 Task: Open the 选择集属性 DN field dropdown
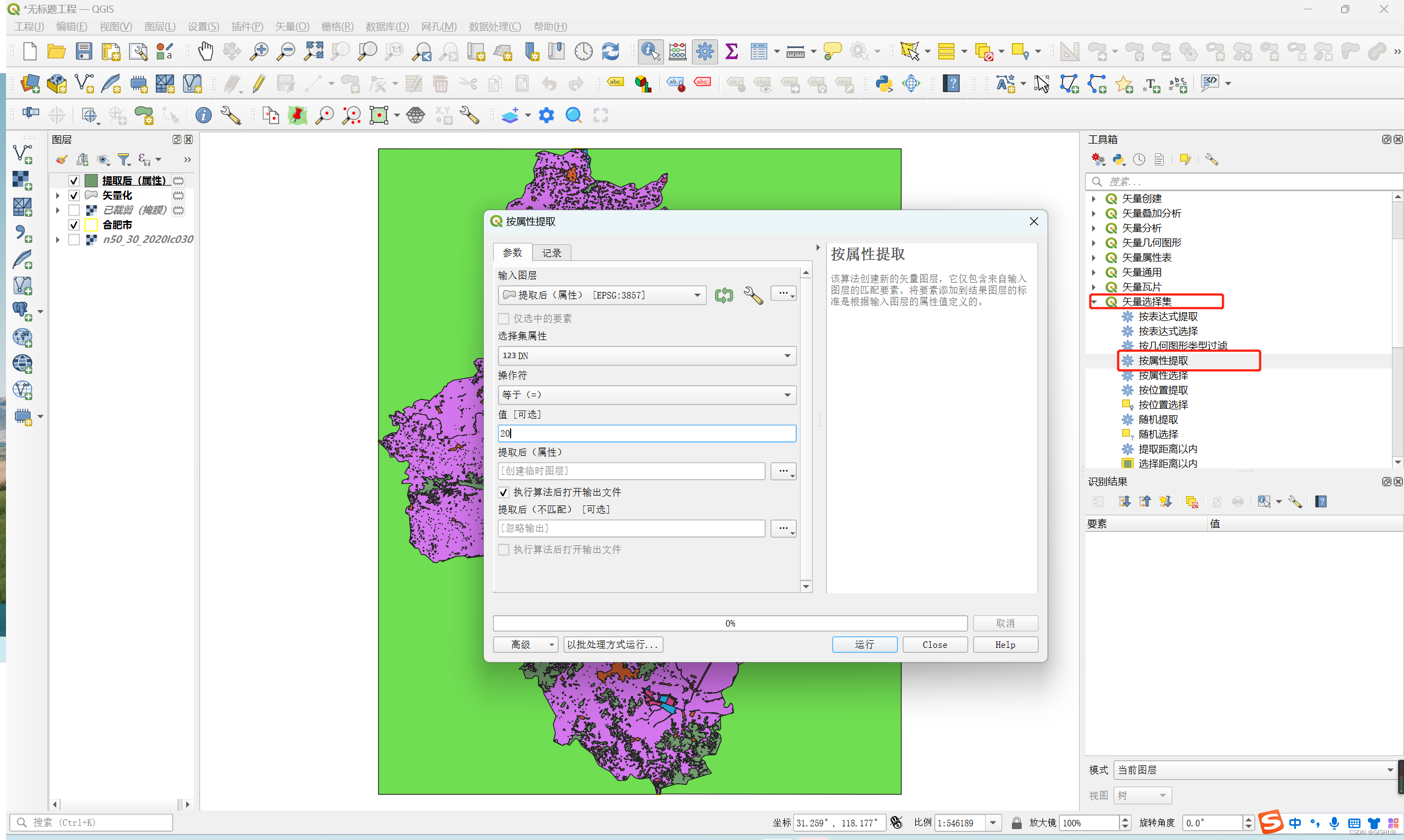646,355
